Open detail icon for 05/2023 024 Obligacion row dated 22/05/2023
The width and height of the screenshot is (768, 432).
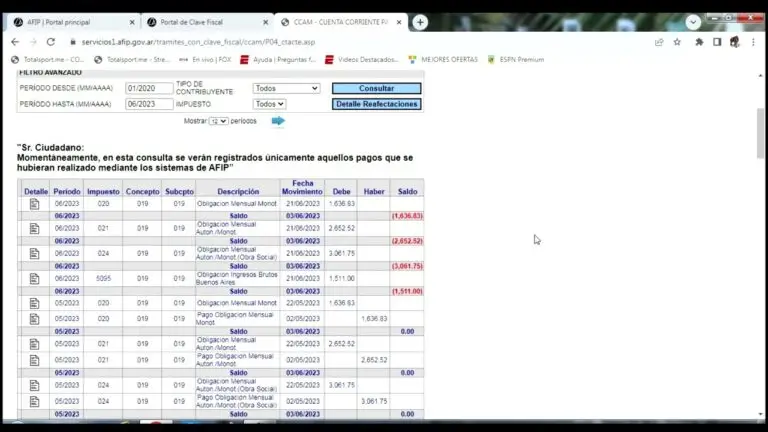pyautogui.click(x=34, y=385)
